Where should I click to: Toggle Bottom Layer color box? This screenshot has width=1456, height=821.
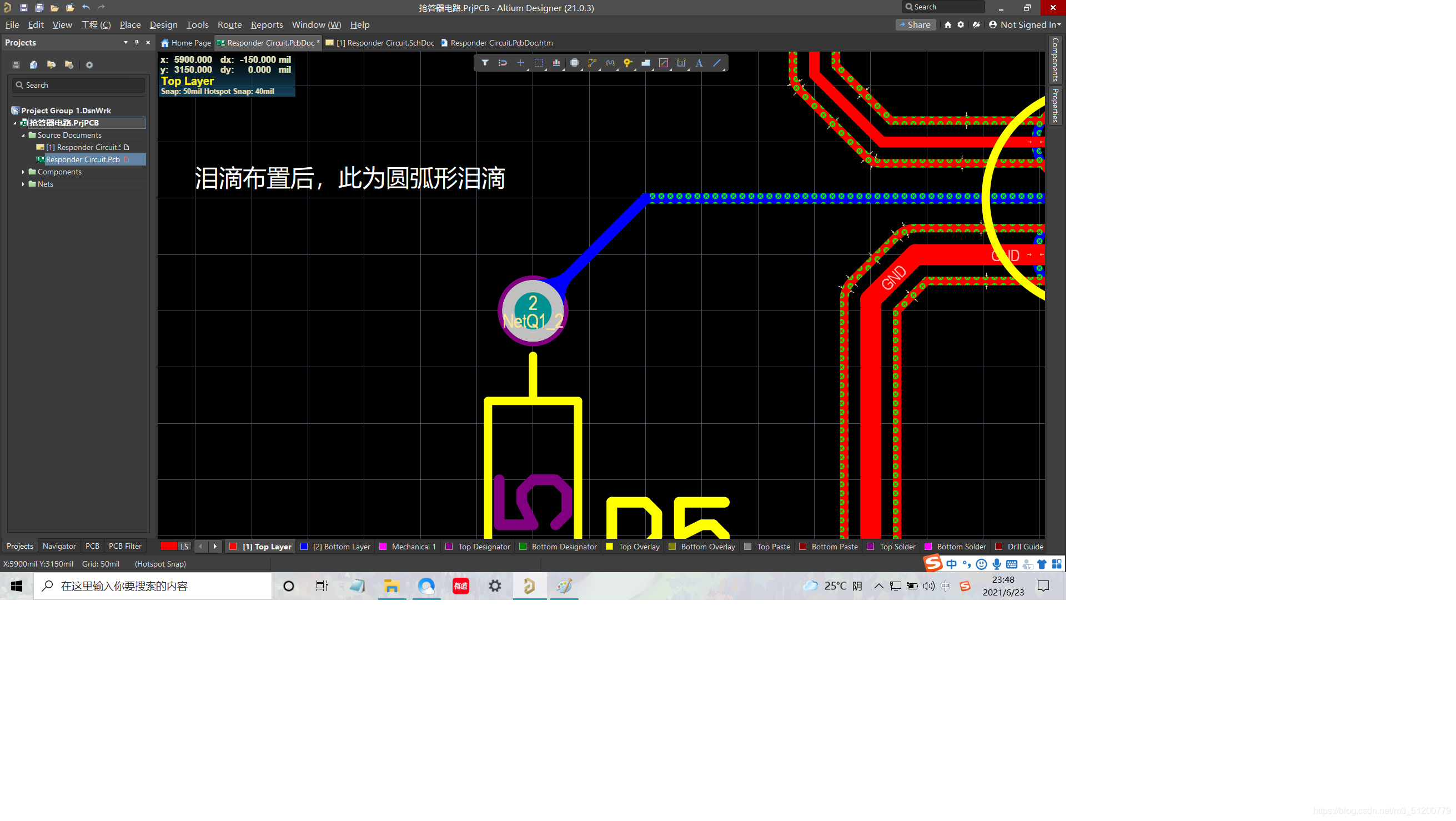pos(304,546)
